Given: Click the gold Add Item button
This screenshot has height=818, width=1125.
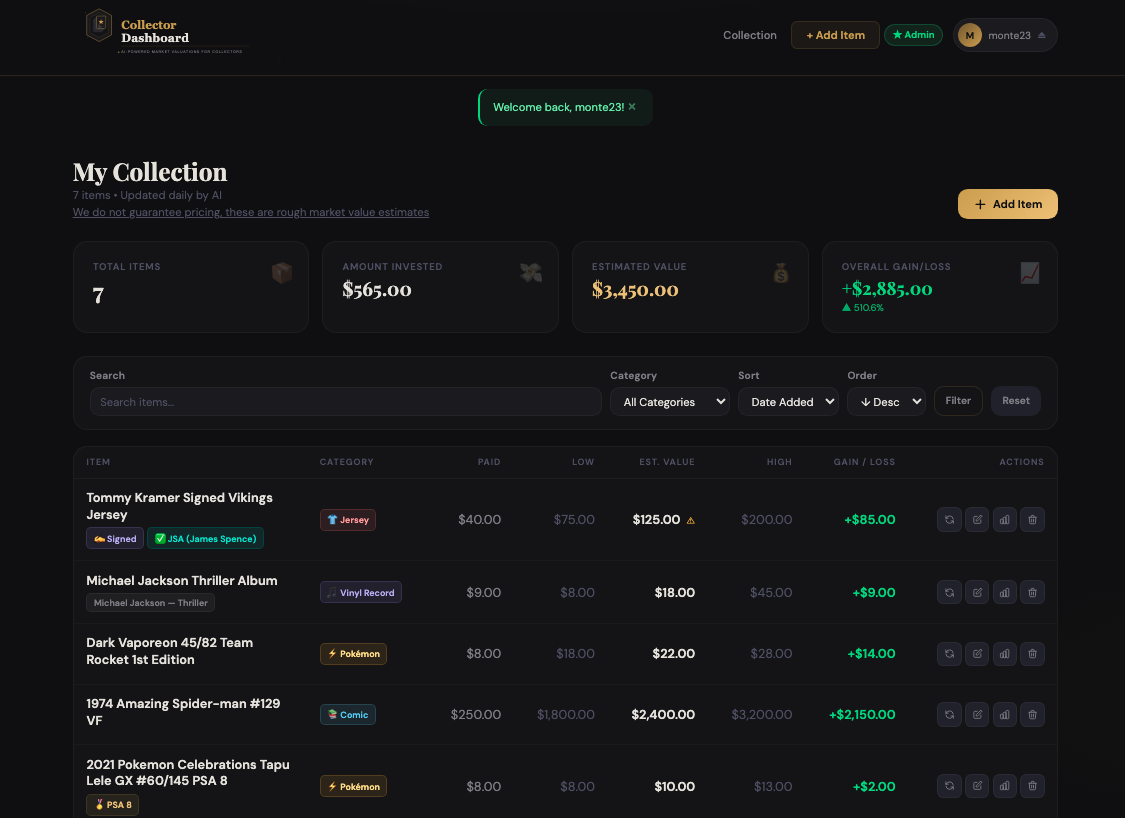Looking at the screenshot, I should tap(1007, 204).
